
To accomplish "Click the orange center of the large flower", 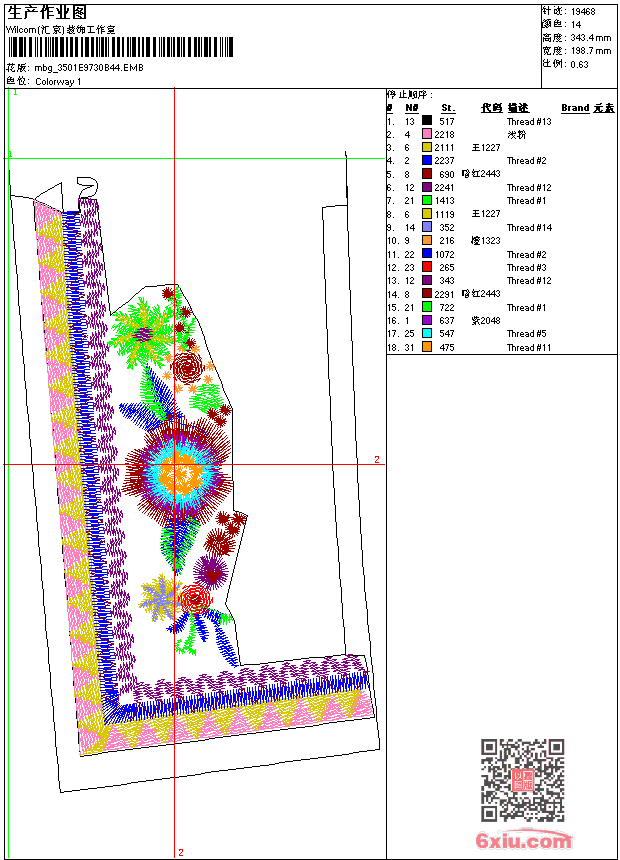I will pyautogui.click(x=180, y=472).
